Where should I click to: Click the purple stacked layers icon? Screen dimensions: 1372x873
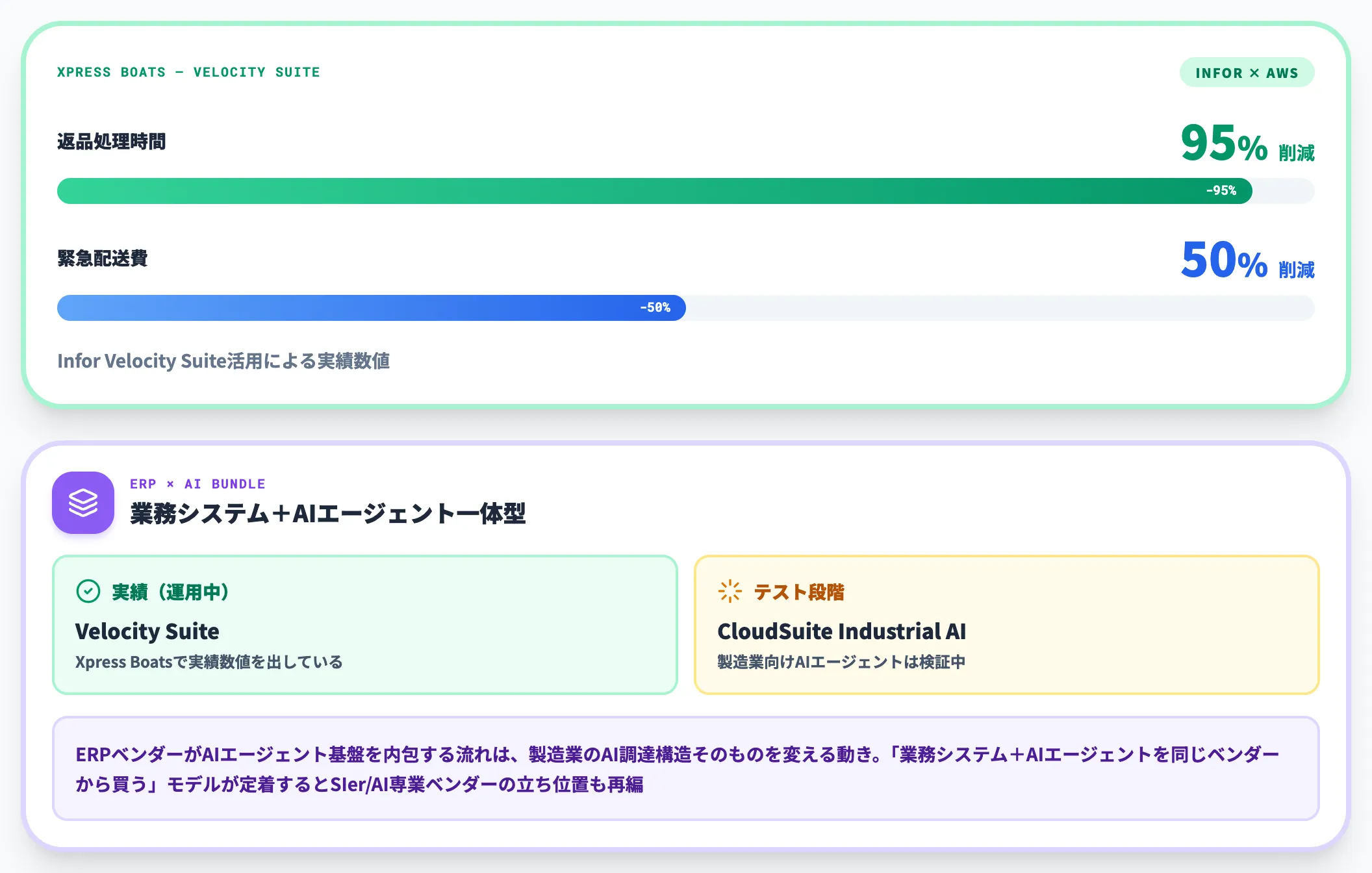click(x=83, y=503)
